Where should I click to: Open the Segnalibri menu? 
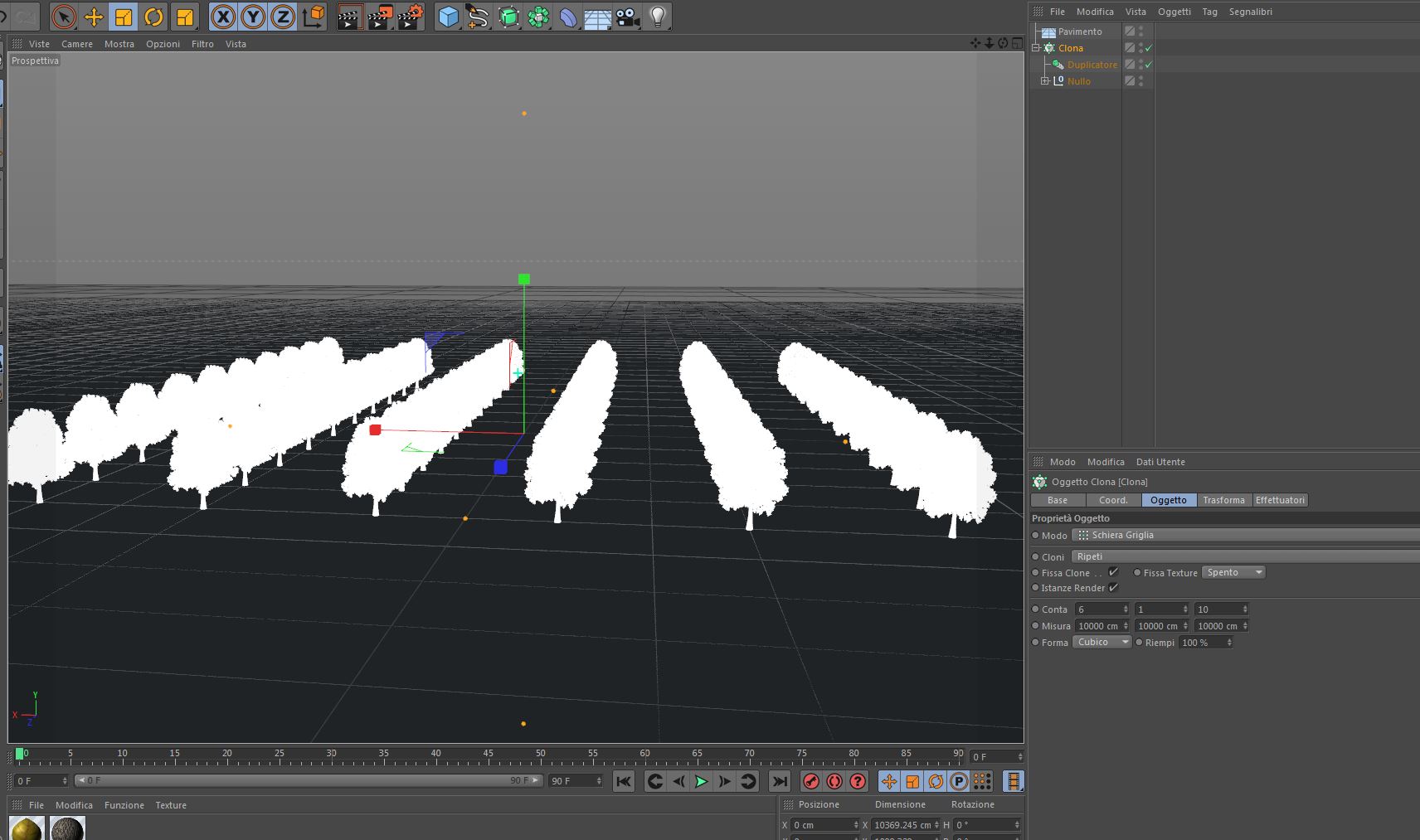(x=1251, y=12)
